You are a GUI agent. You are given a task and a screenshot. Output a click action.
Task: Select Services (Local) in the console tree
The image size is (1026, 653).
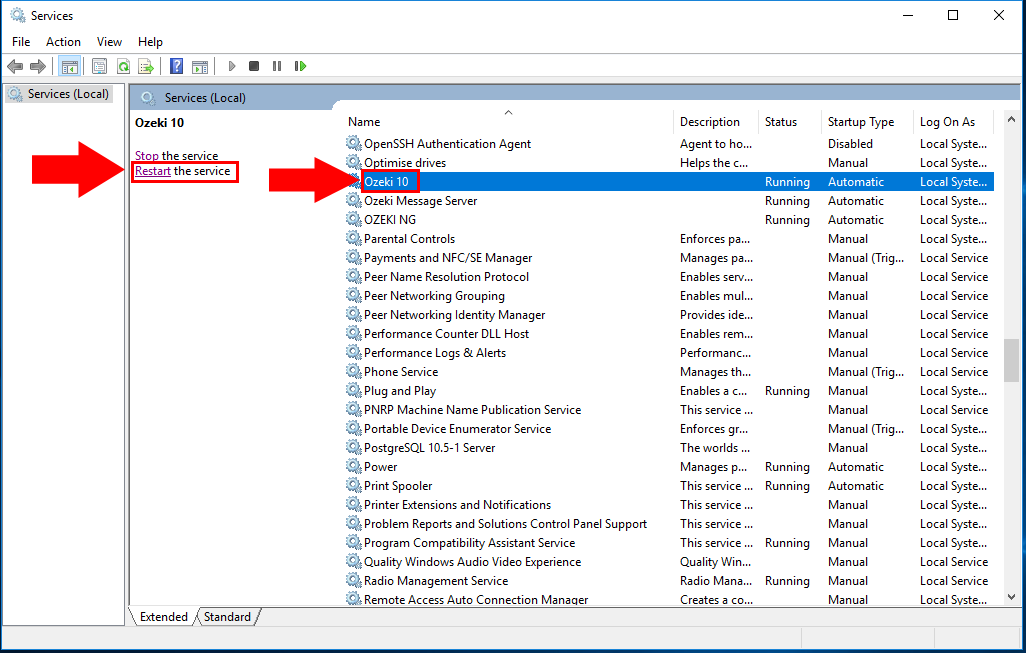[59, 94]
